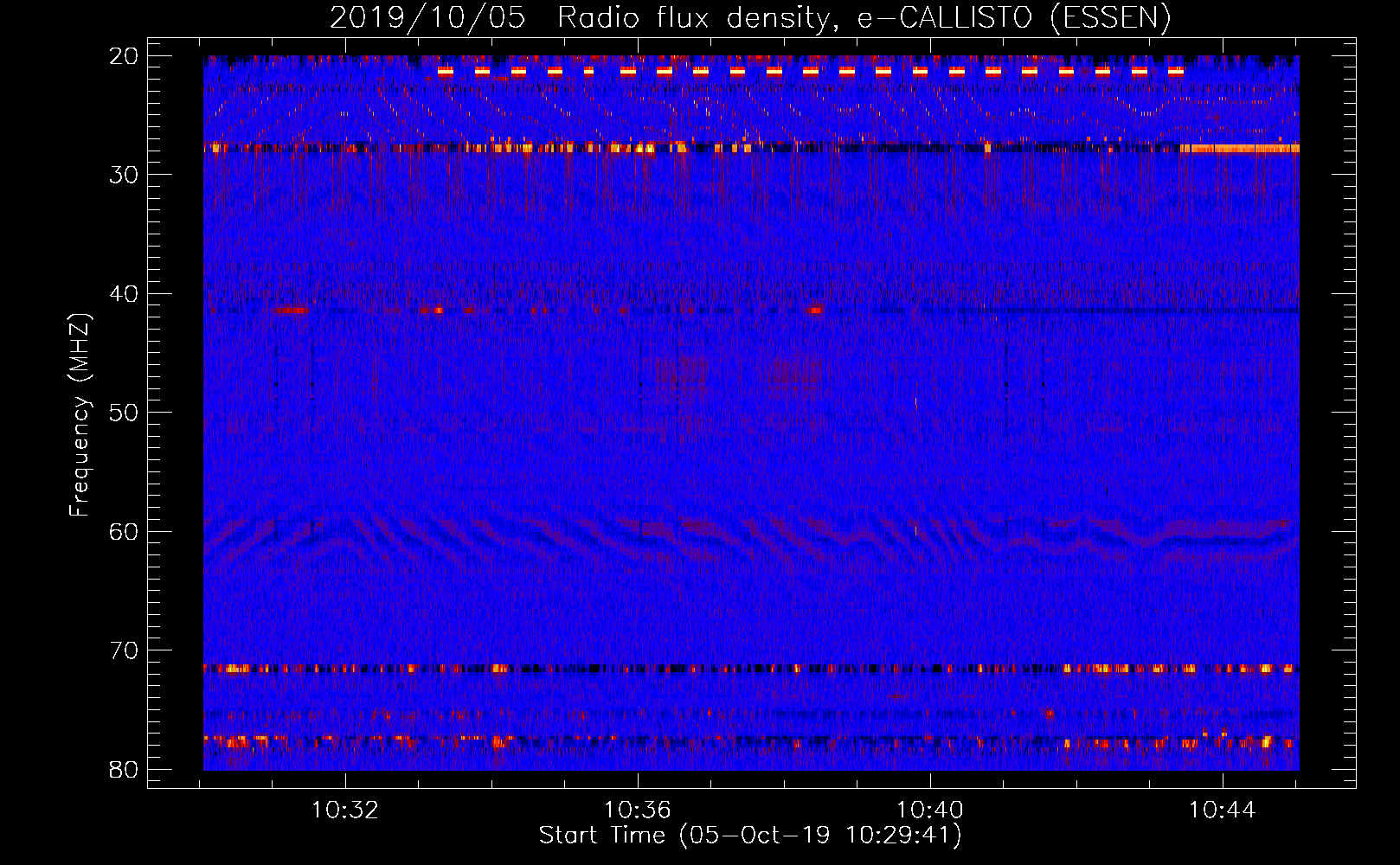Image resolution: width=1400 pixels, height=865 pixels.
Task: Click the 20 frequency tick label
Action: point(125,56)
